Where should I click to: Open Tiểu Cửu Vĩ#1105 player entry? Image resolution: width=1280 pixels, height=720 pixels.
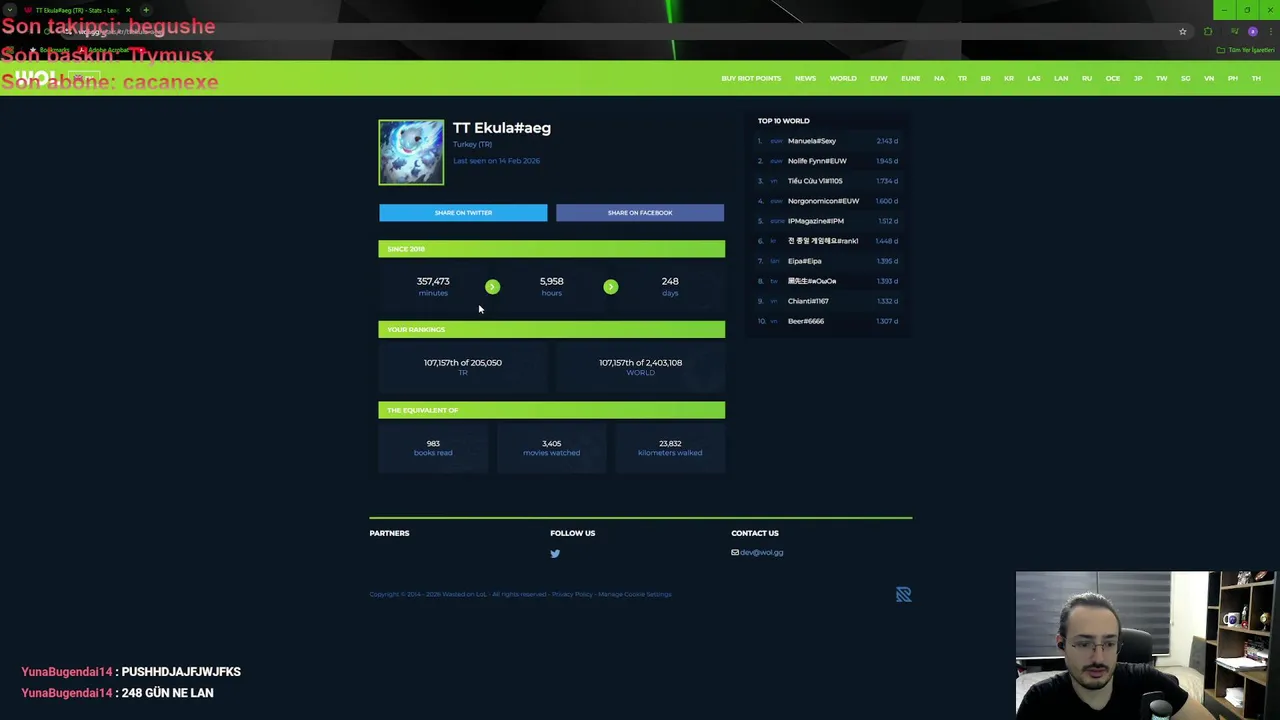click(x=815, y=181)
